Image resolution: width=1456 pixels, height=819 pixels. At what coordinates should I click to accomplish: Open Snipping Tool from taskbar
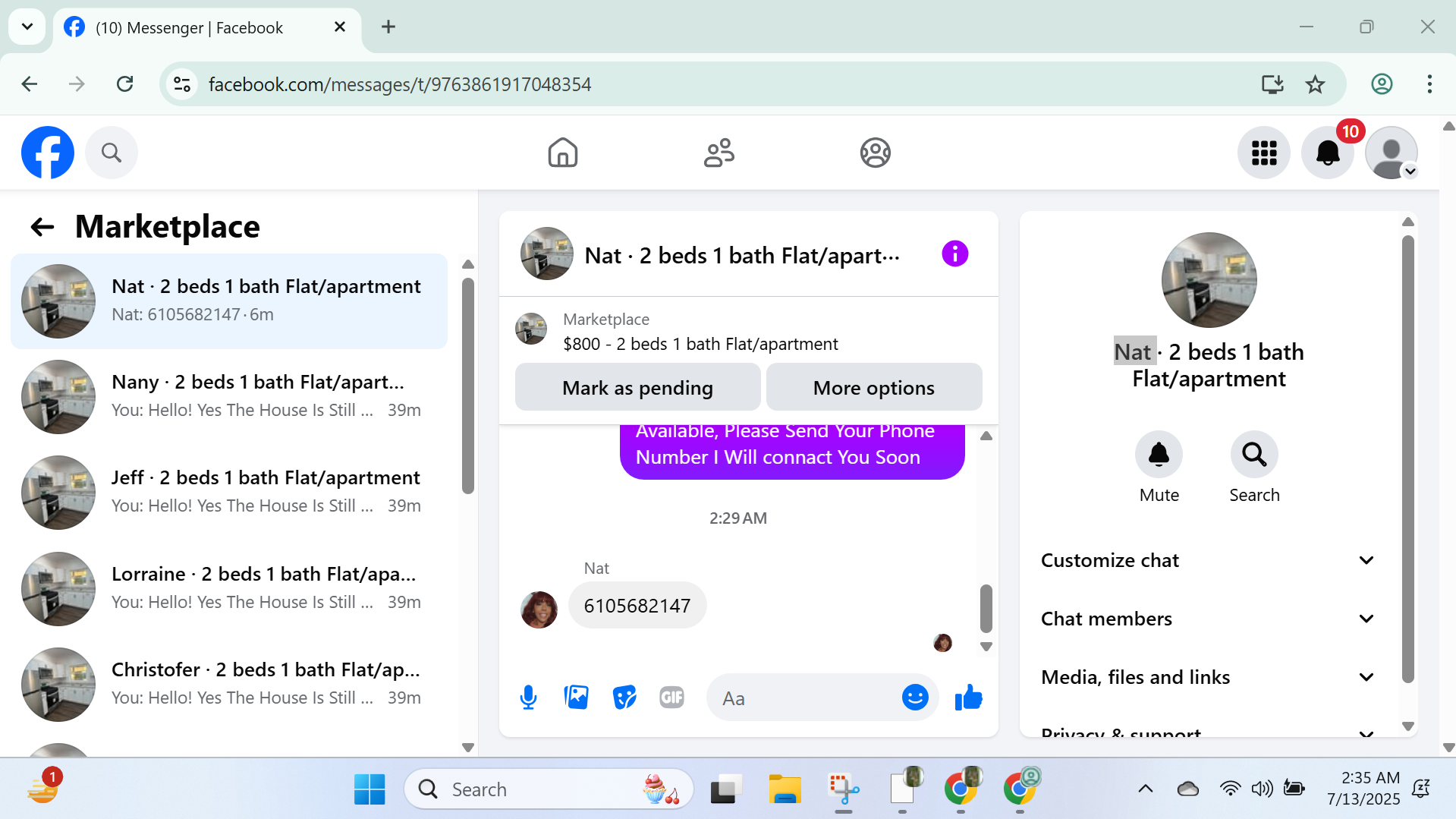[844, 789]
